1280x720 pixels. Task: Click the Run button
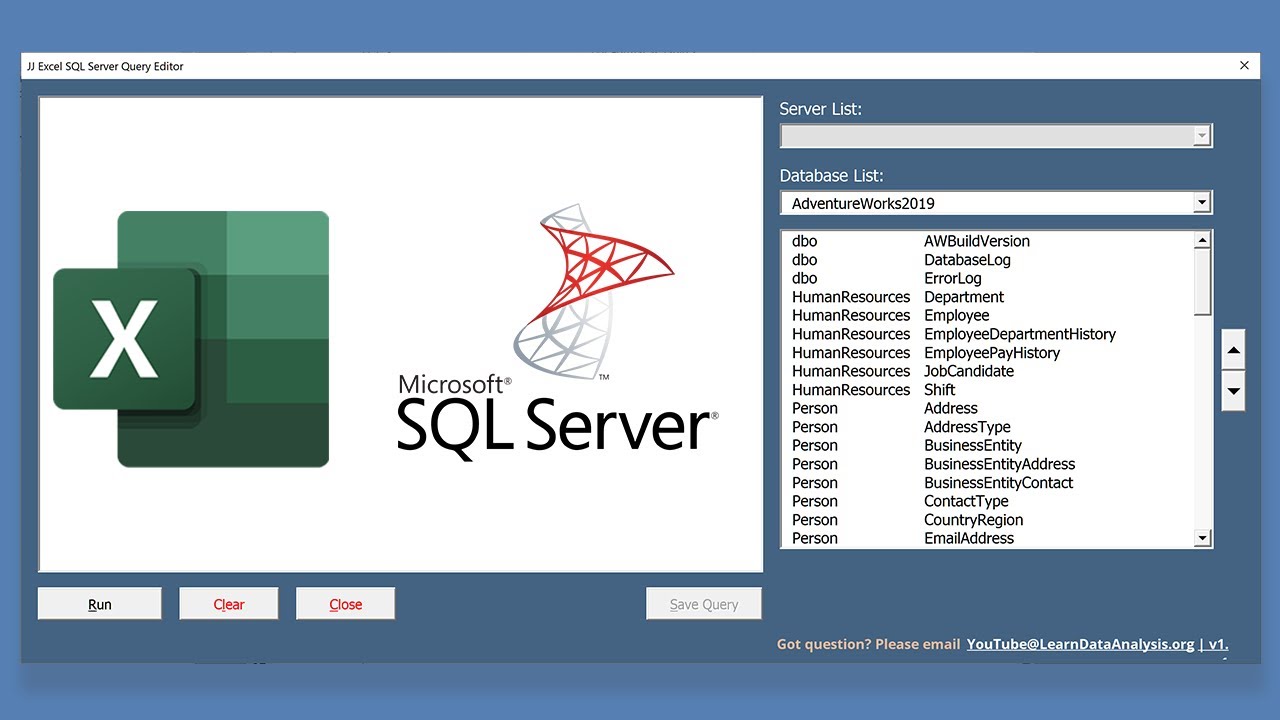(x=100, y=604)
